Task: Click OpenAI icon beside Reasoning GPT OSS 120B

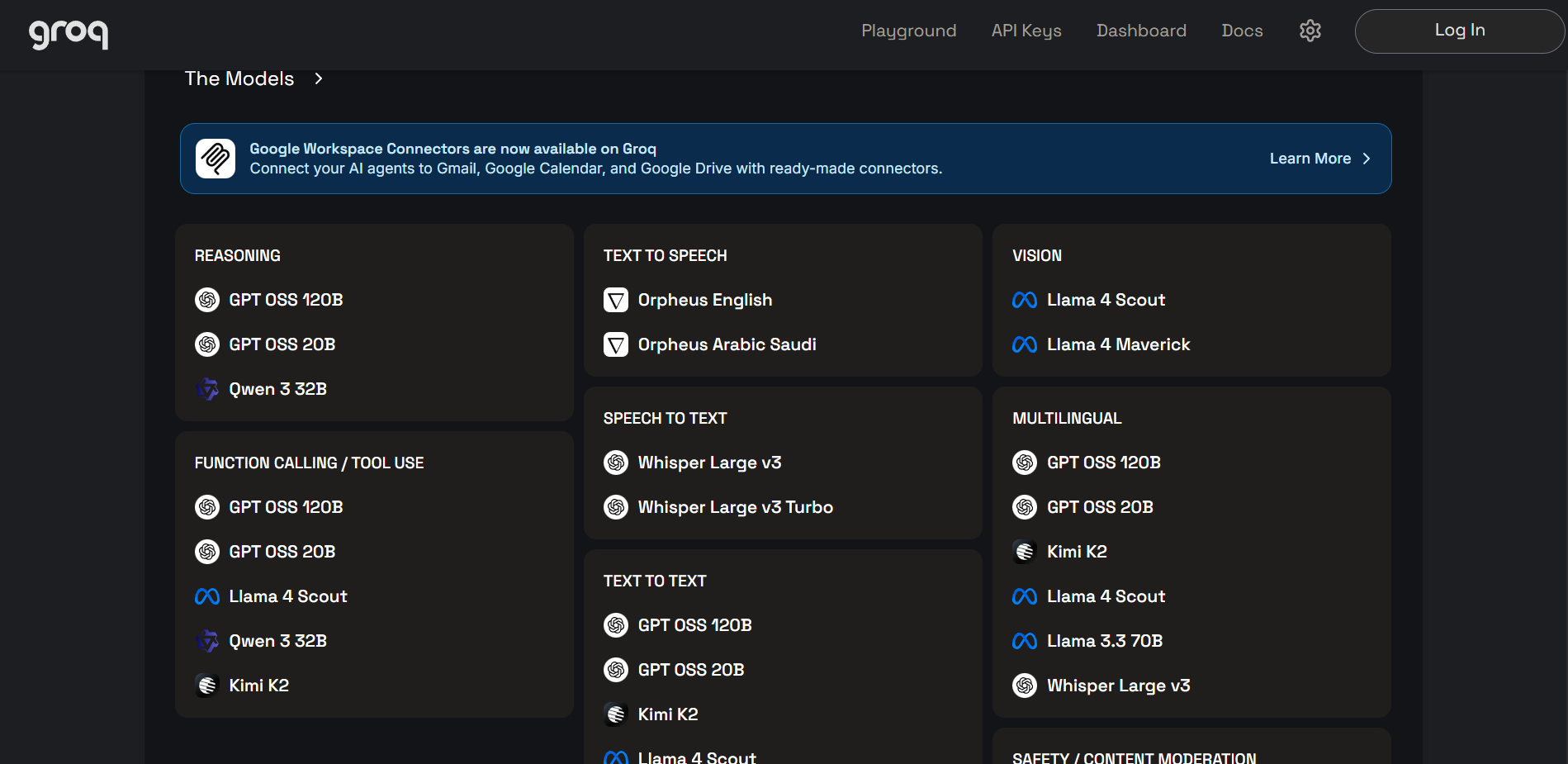Action: tap(207, 300)
